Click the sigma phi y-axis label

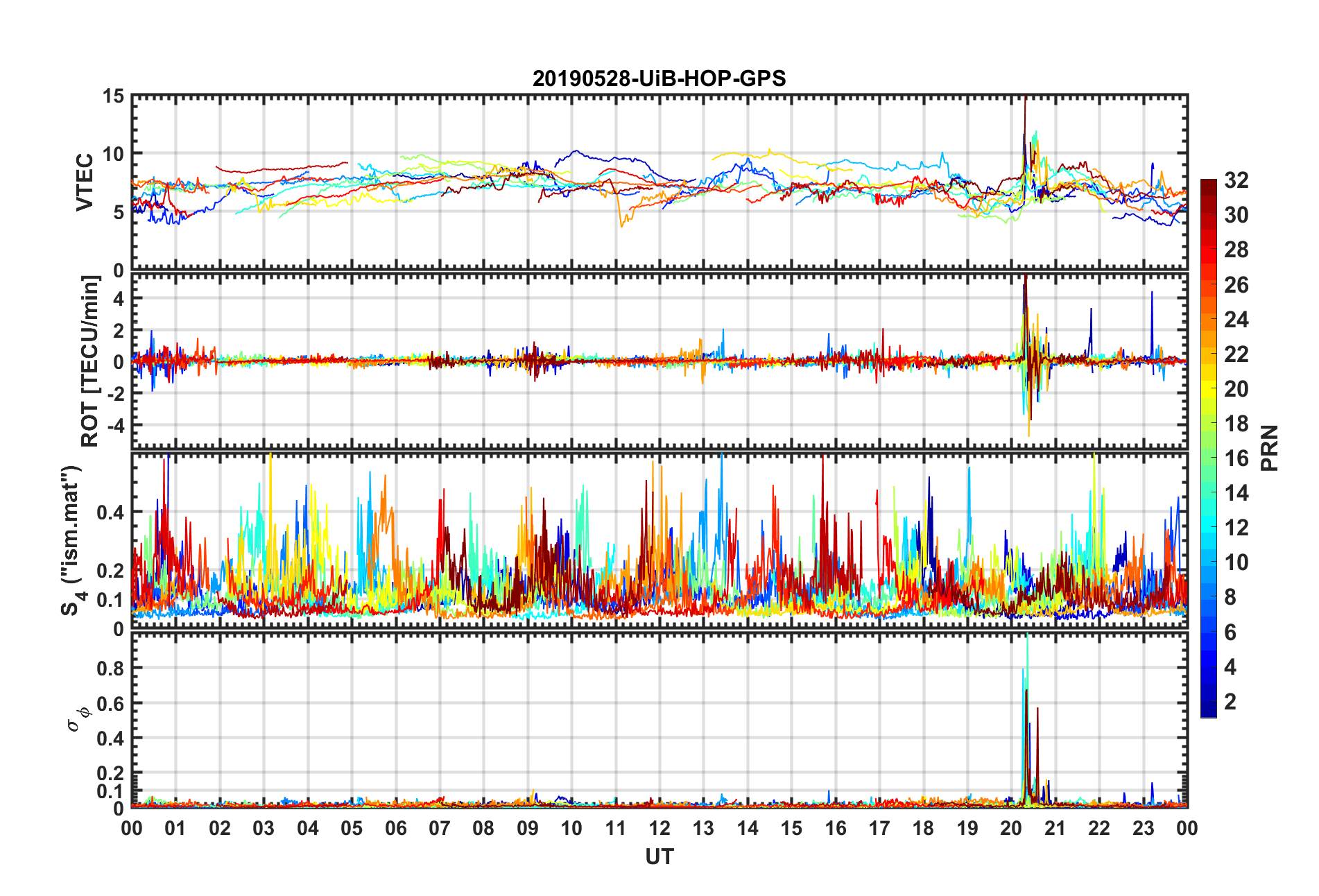click(x=76, y=718)
